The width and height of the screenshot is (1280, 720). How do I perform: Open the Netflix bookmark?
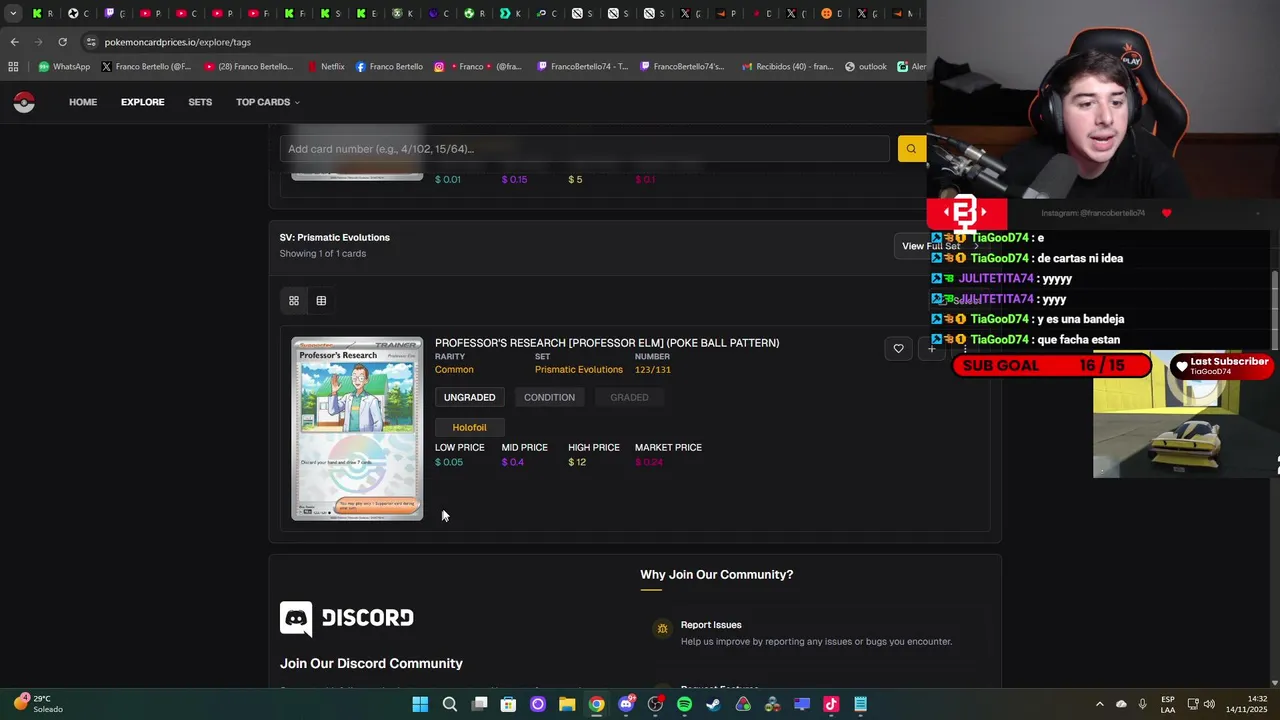coord(325,67)
